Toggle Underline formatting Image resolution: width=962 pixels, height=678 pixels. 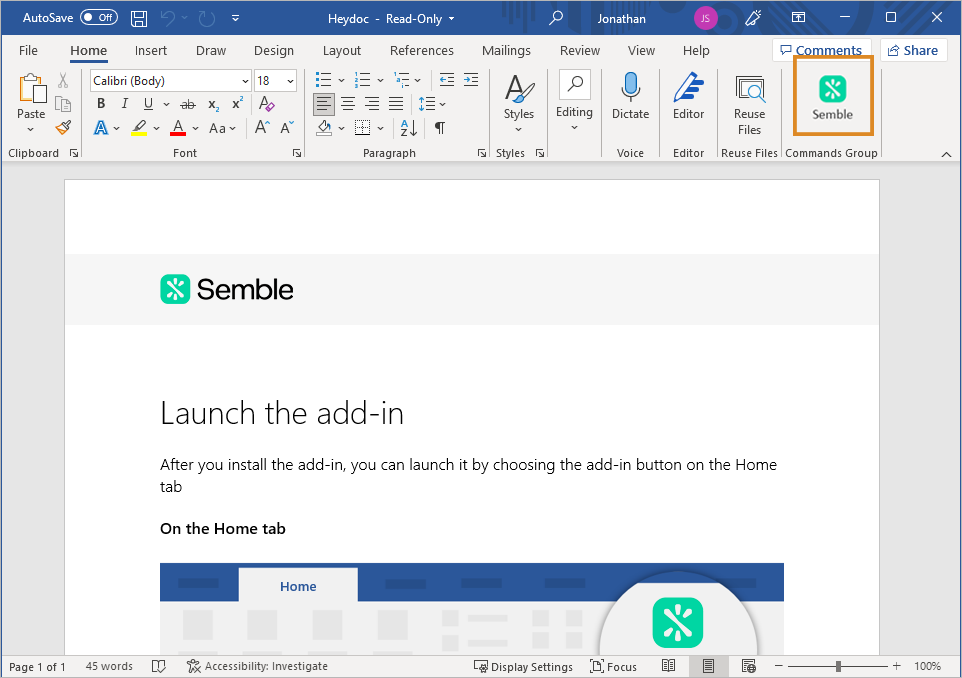[x=148, y=104]
